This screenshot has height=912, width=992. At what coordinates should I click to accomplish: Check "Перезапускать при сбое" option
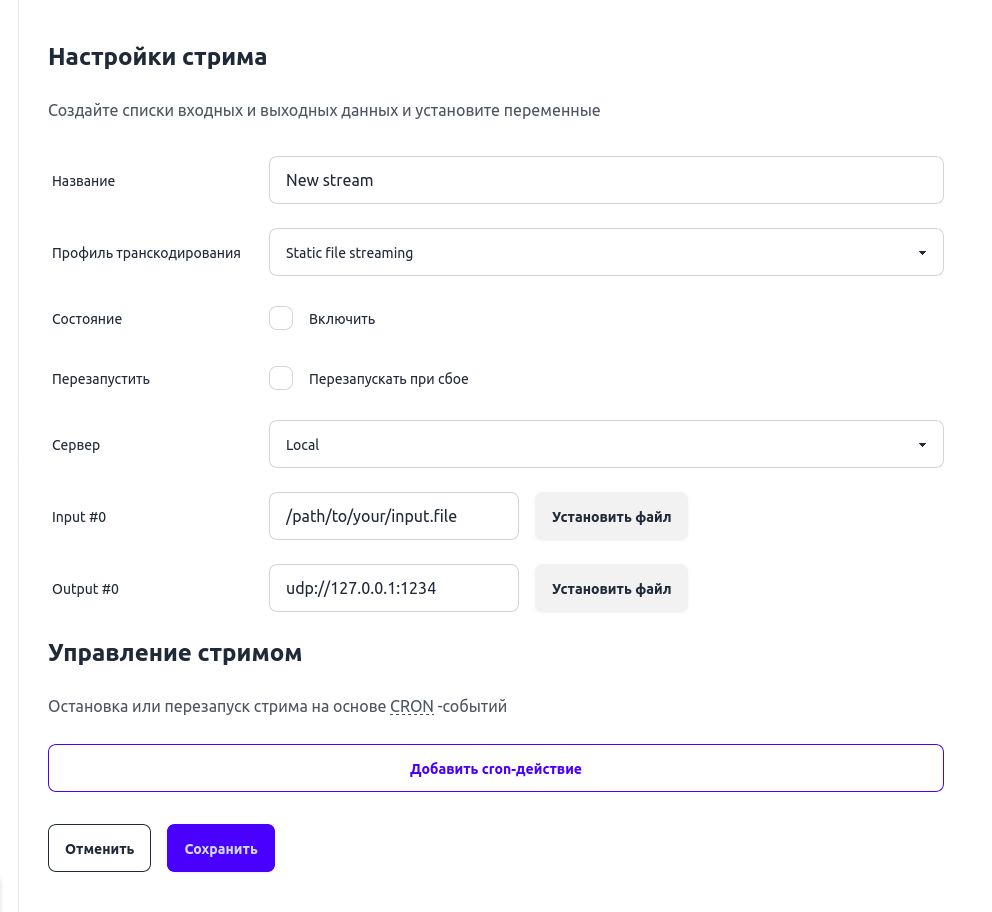[x=281, y=378]
